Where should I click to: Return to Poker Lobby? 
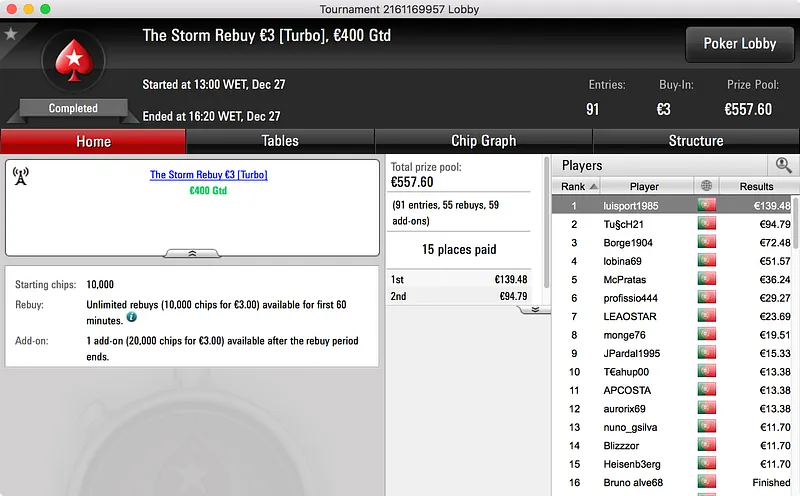click(x=740, y=44)
